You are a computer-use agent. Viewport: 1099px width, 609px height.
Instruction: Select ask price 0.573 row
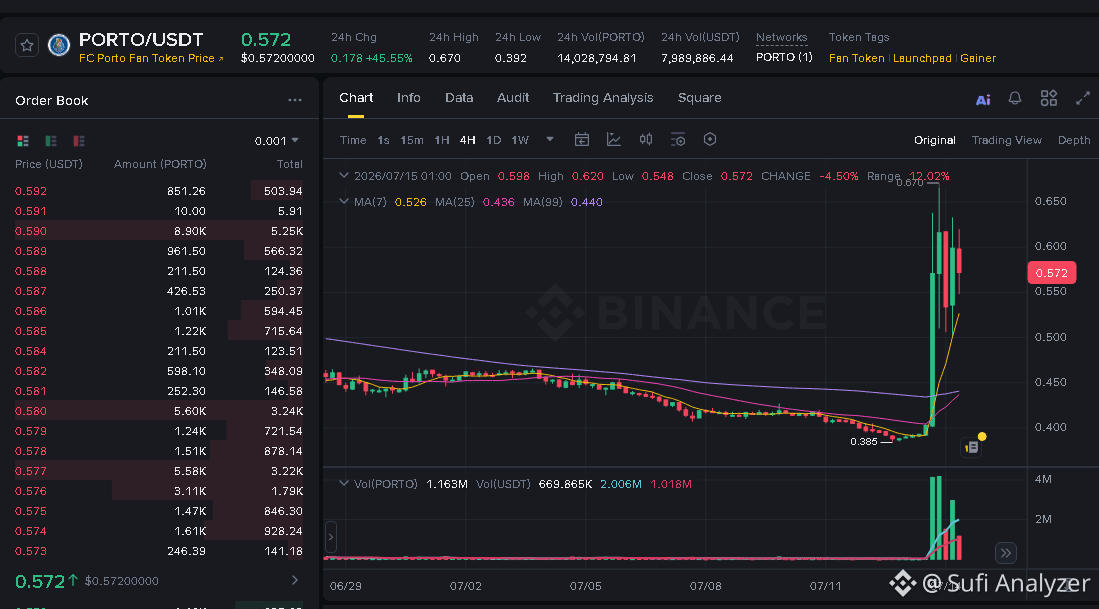pyautogui.click(x=159, y=551)
